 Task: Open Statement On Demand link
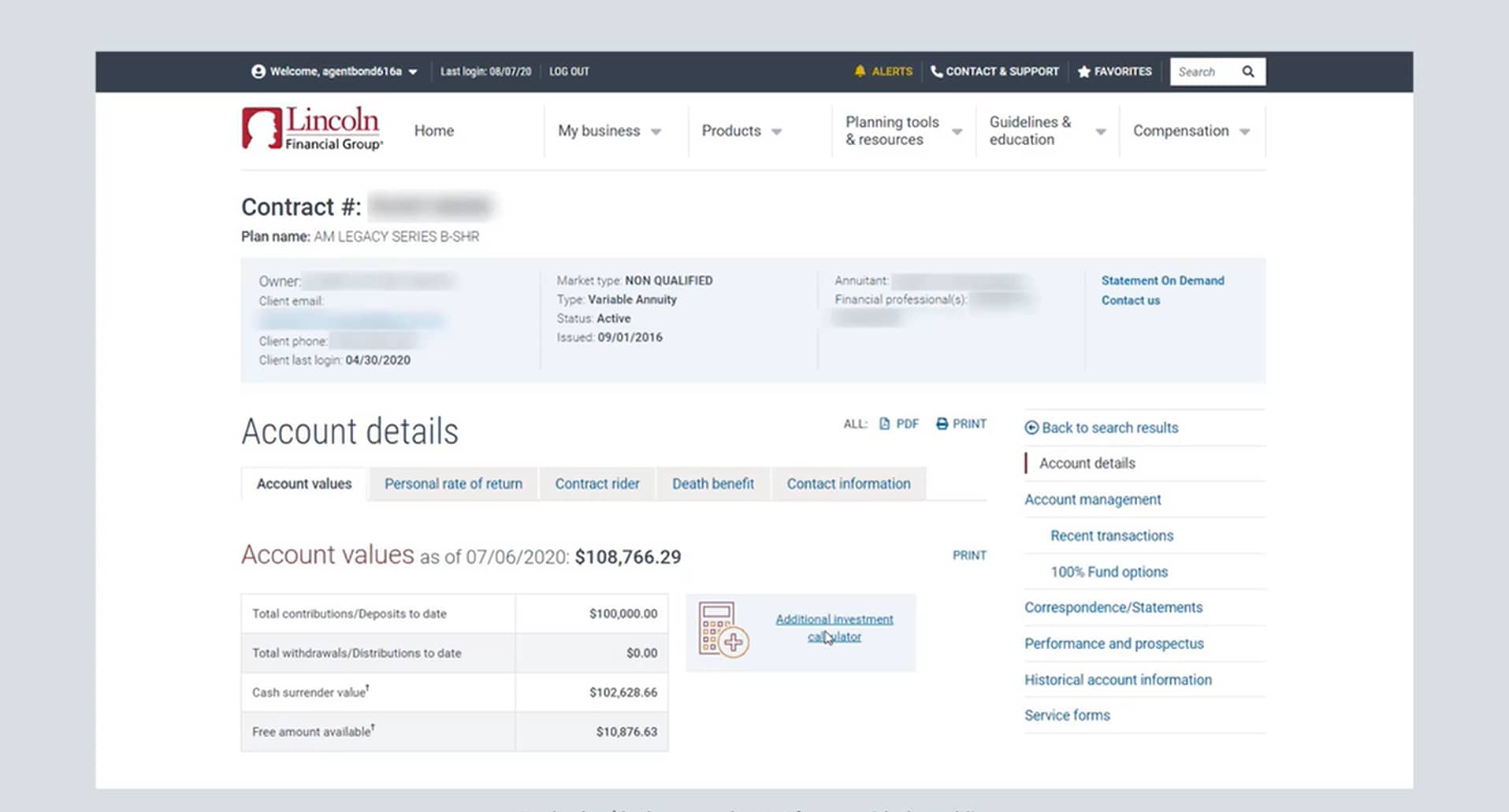tap(1162, 280)
